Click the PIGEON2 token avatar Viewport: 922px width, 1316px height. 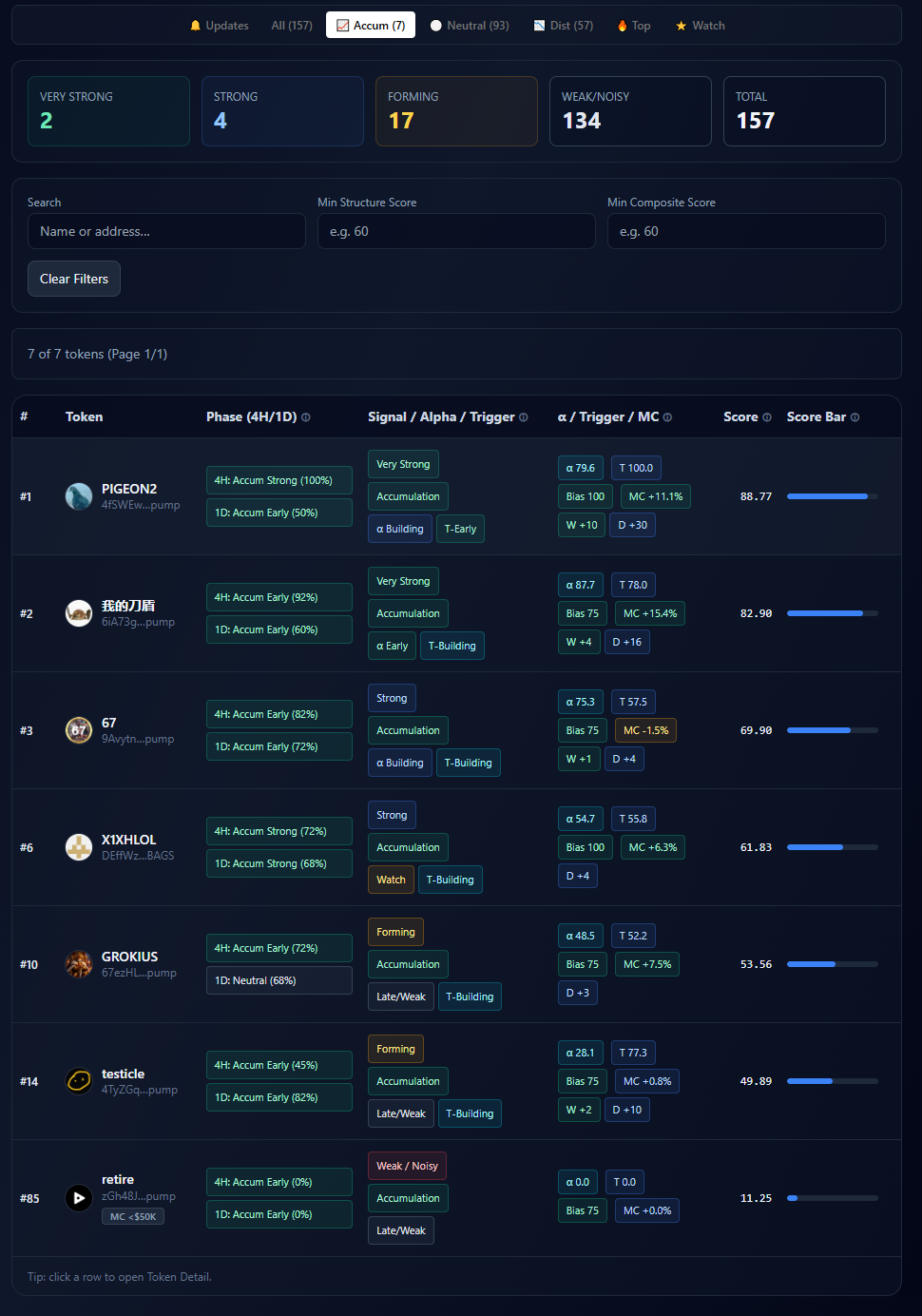coord(79,496)
